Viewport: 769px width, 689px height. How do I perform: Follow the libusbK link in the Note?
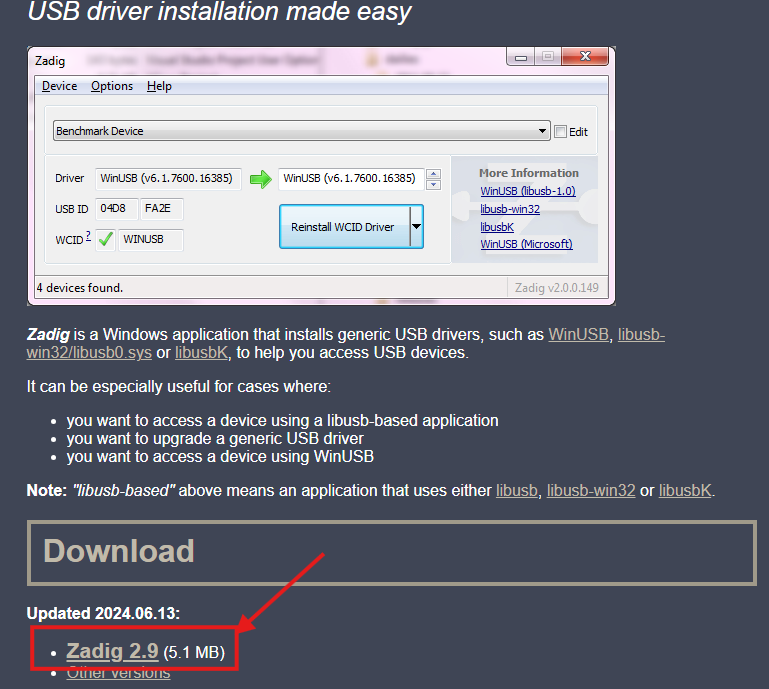685,490
